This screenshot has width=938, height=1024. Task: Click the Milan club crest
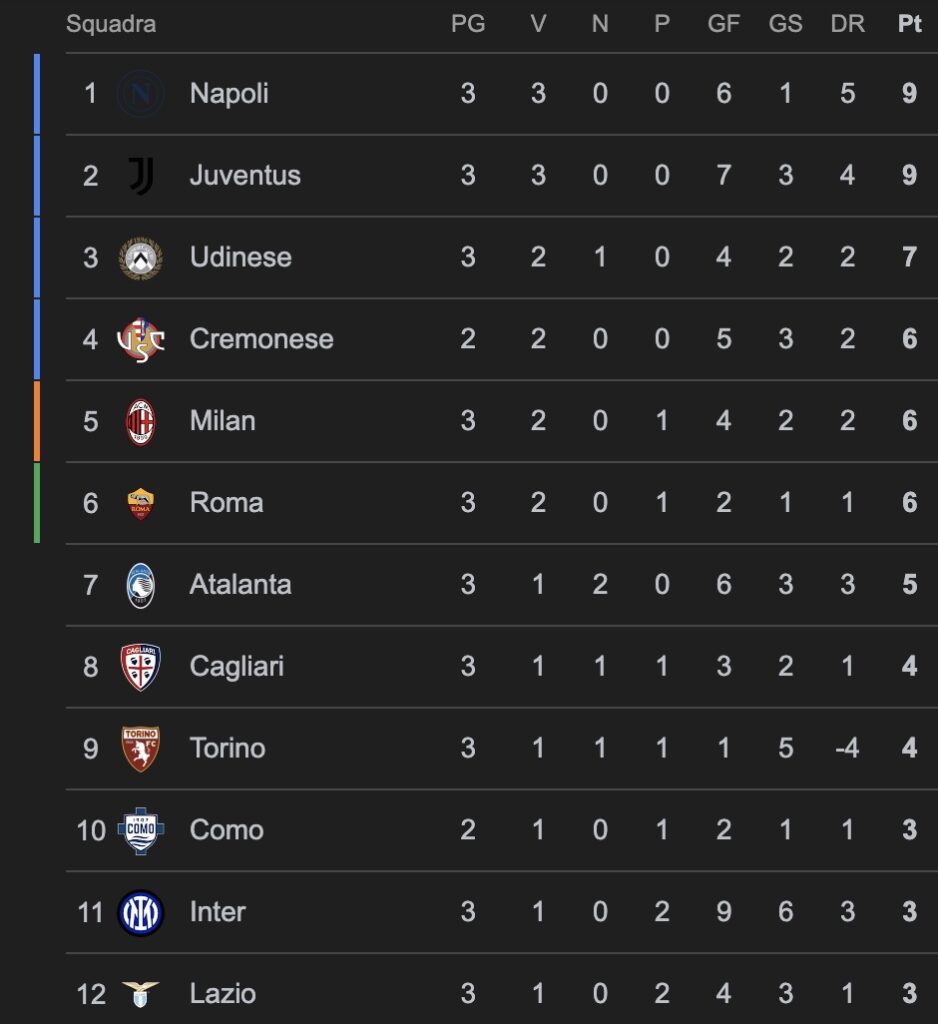click(x=140, y=421)
